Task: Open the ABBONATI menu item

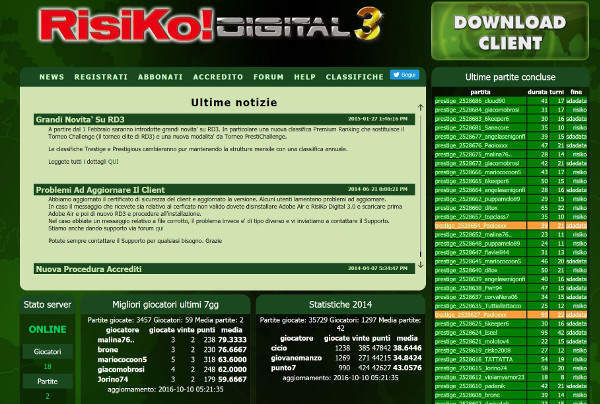Action: pyautogui.click(x=160, y=77)
